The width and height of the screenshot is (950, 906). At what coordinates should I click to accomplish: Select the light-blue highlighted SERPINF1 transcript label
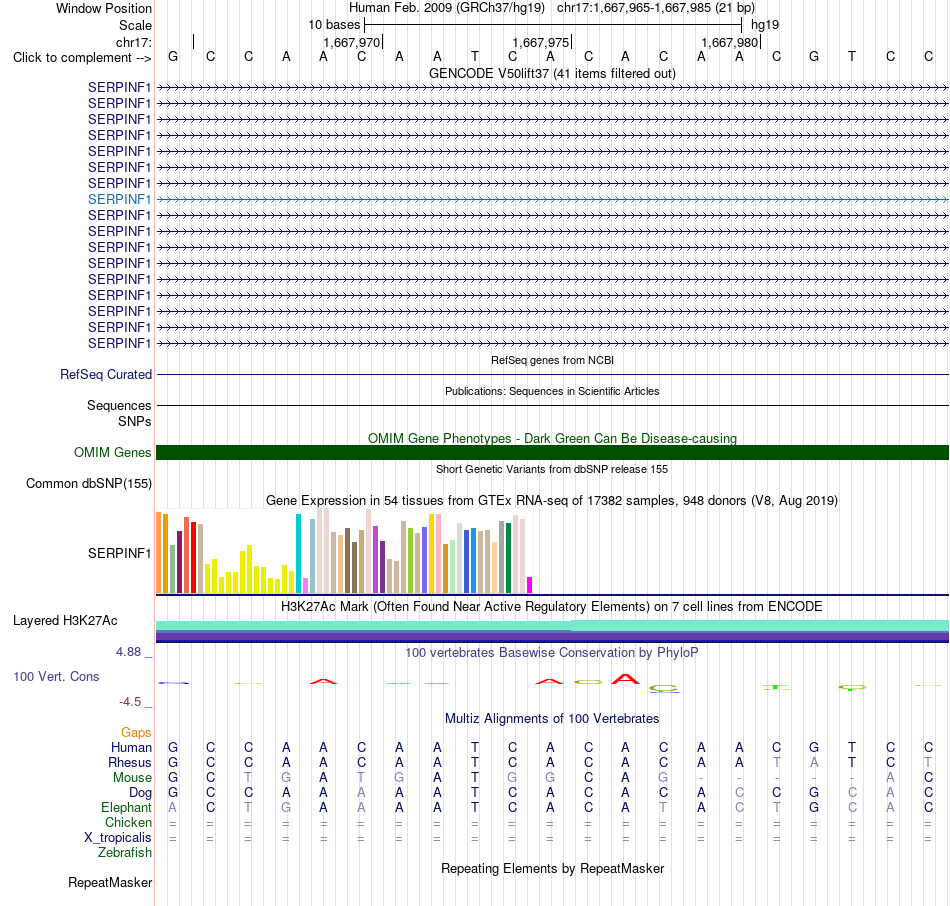119,199
